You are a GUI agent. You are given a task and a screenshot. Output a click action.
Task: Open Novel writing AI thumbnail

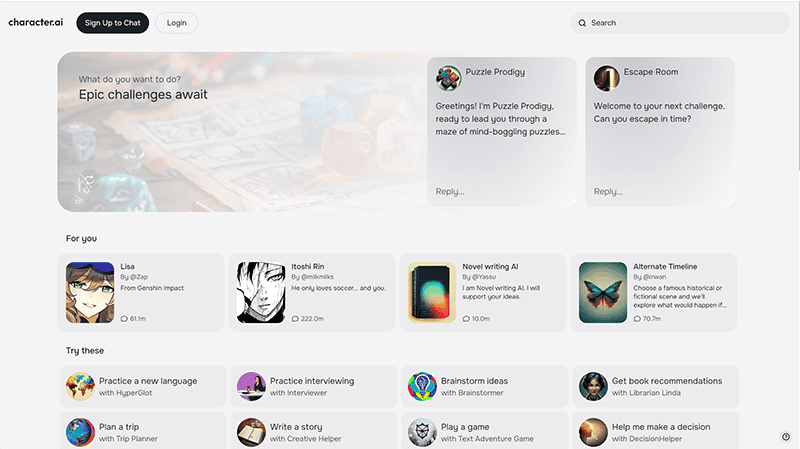click(432, 292)
